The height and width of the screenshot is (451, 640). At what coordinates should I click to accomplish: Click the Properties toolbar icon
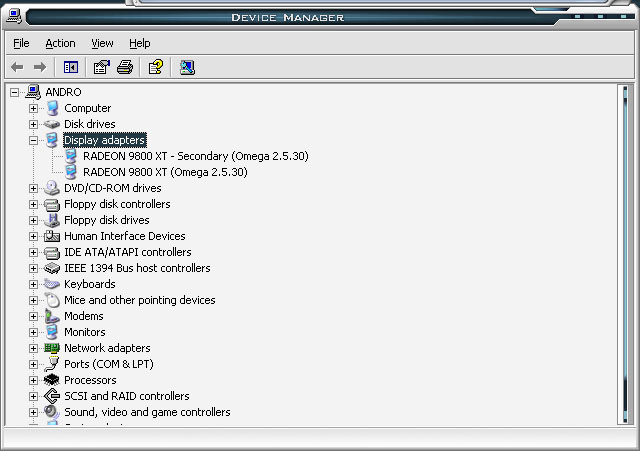[x=101, y=67]
